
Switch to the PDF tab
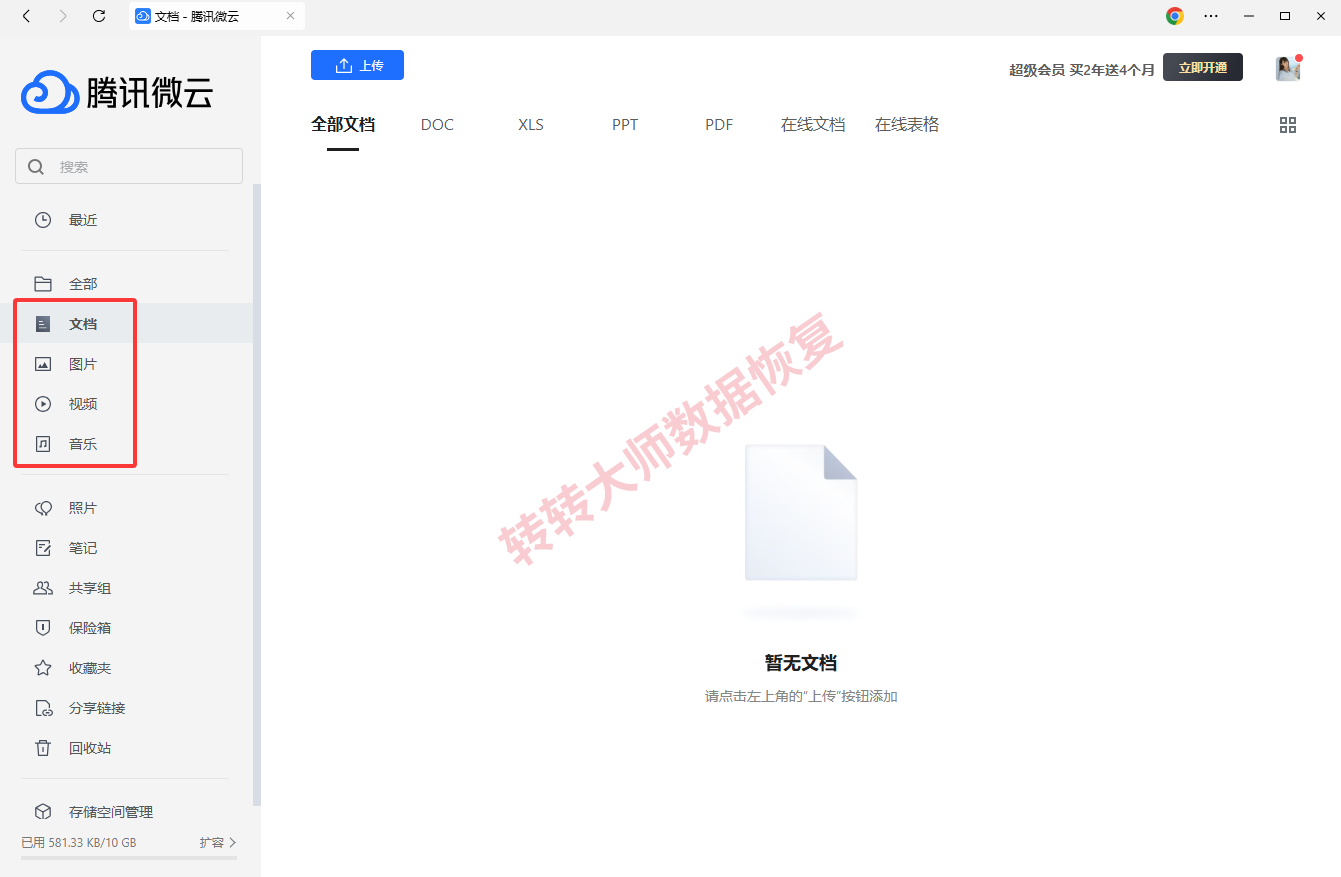[x=719, y=125]
